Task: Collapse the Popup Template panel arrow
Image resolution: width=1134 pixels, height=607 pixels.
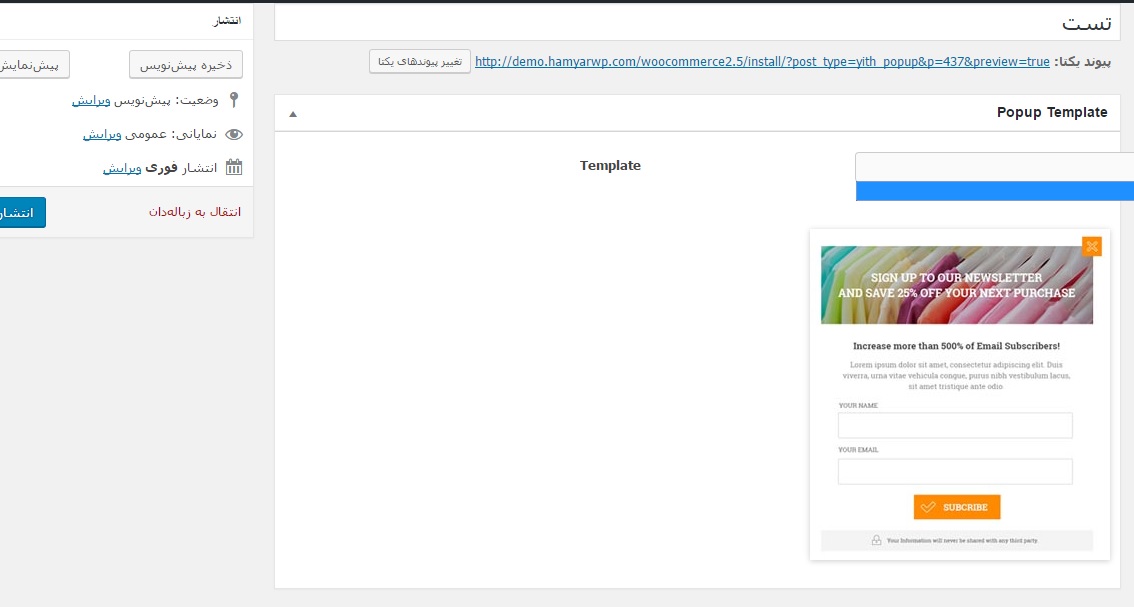Action: 293,114
